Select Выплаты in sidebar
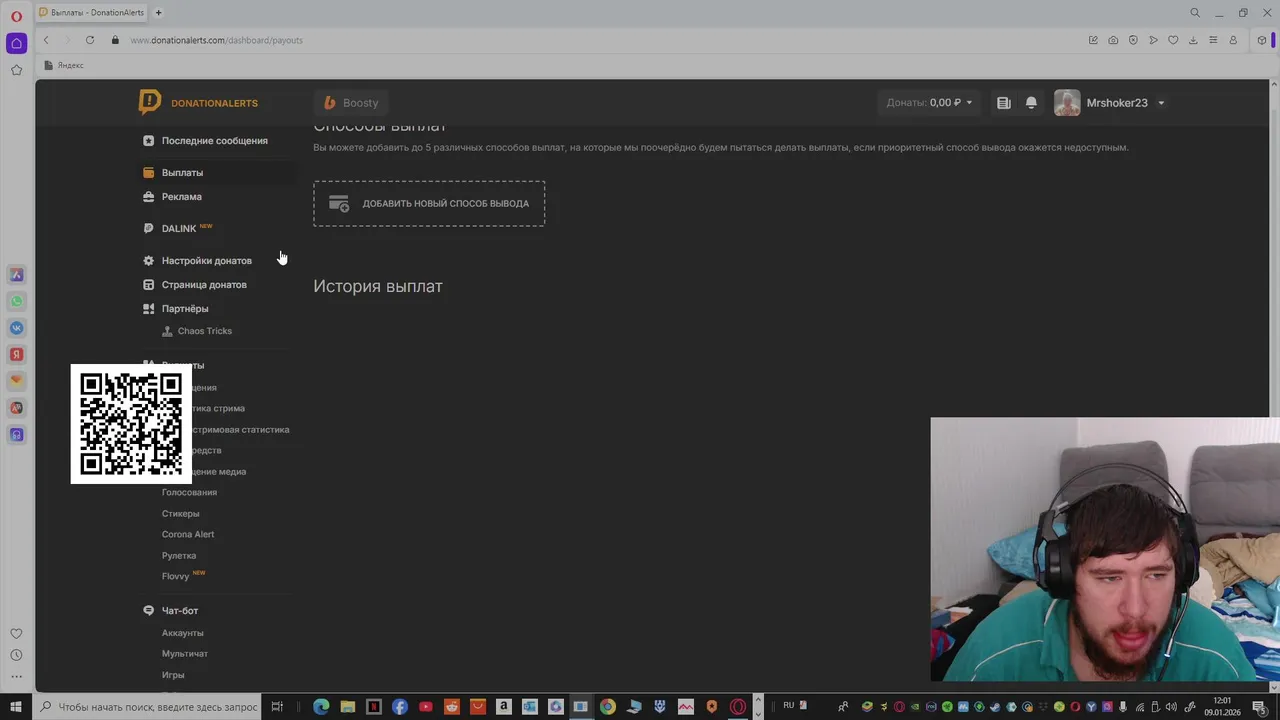Screen dimensions: 1280x720 (x=182, y=173)
